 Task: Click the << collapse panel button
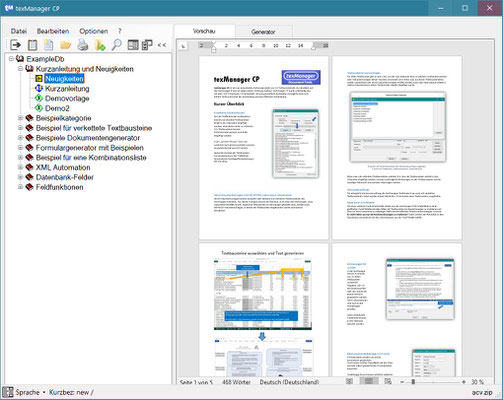[x=162, y=45]
